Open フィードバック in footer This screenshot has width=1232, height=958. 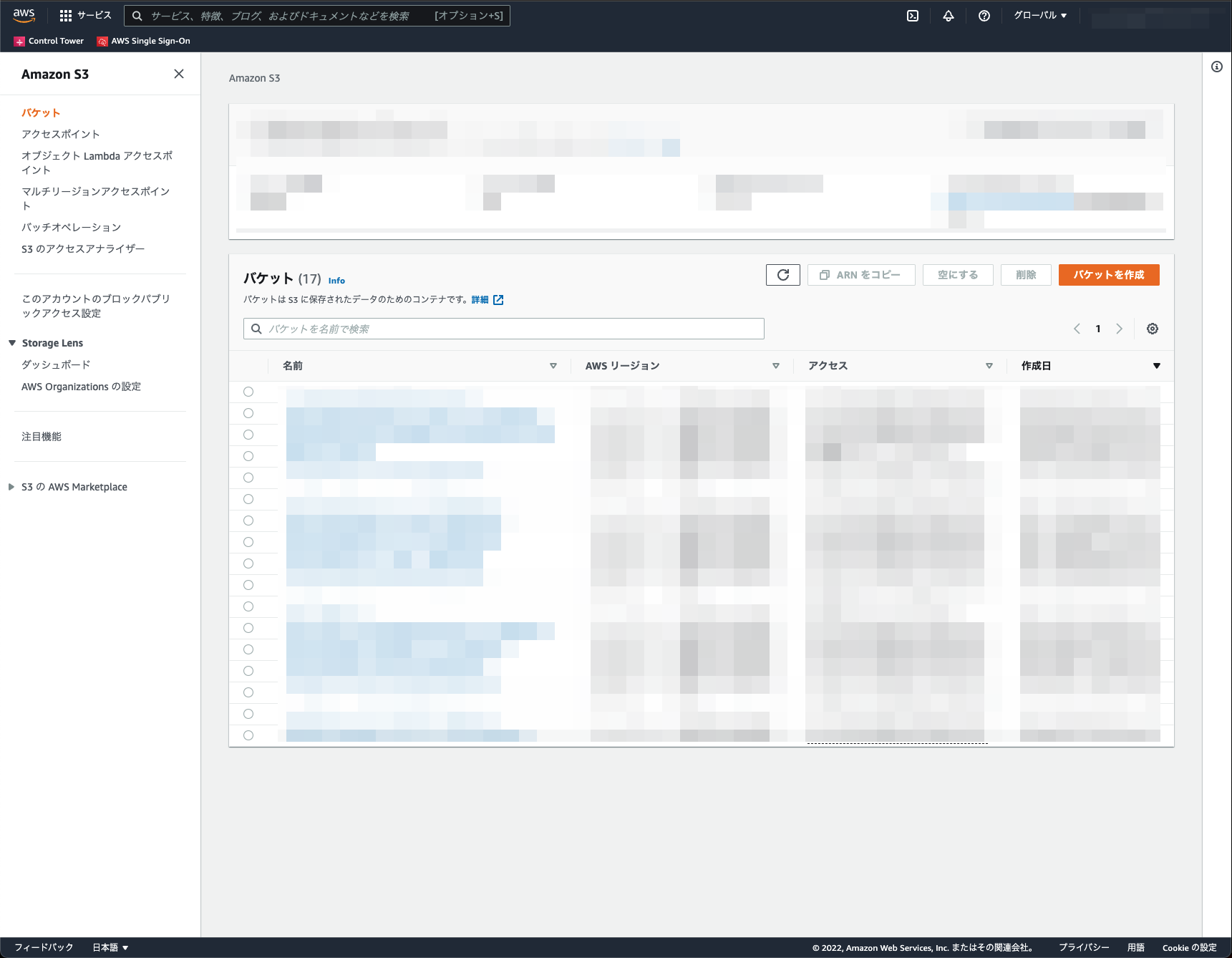[44, 947]
